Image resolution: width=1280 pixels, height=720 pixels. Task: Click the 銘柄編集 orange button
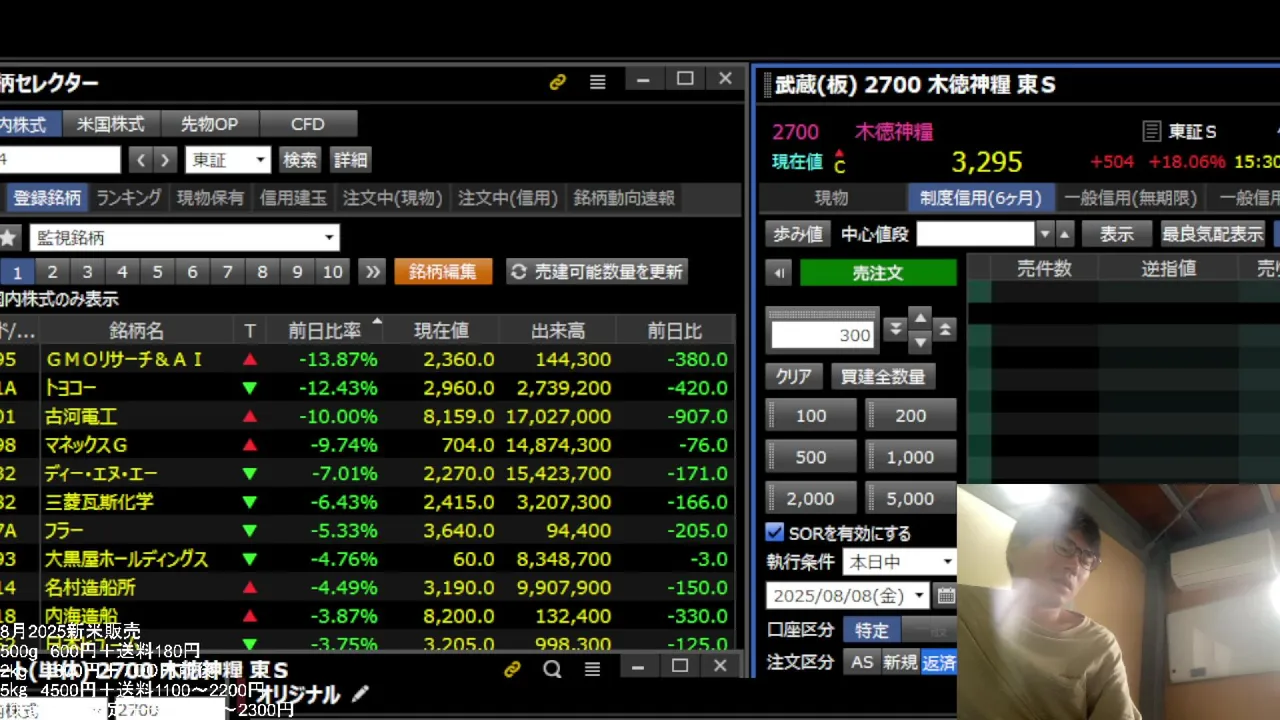(443, 272)
